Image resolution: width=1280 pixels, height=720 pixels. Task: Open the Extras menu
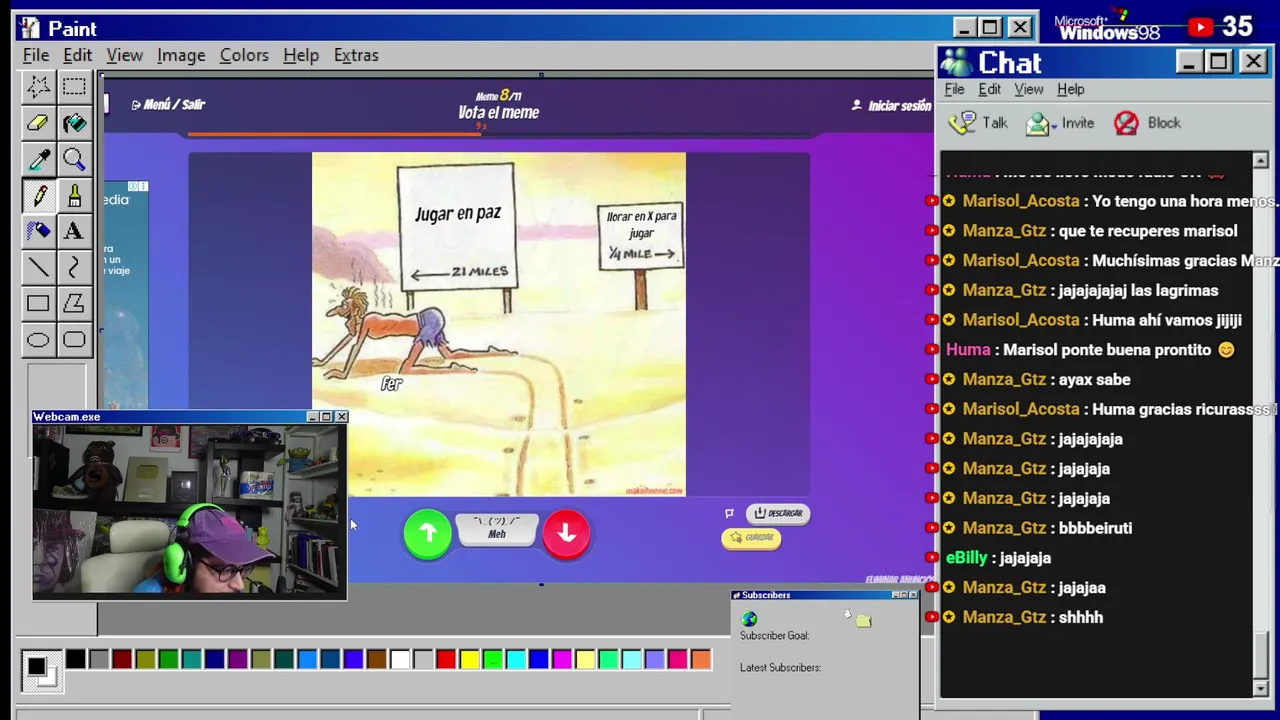click(x=356, y=55)
